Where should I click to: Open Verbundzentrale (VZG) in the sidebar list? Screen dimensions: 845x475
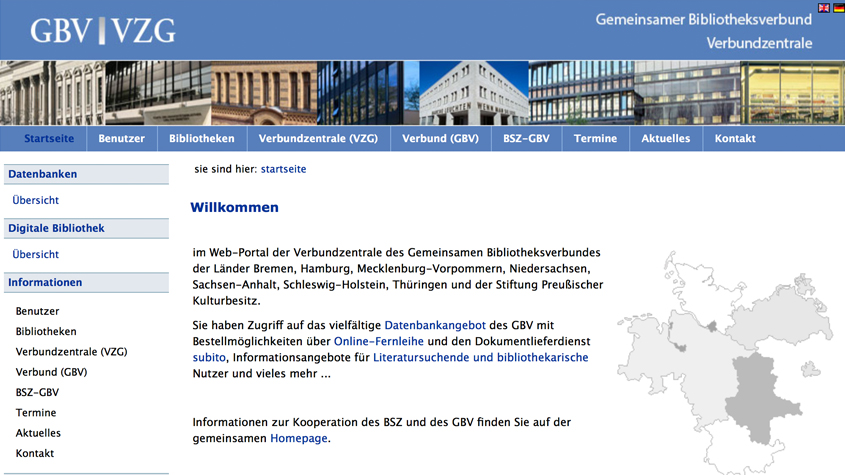pyautogui.click(x=72, y=352)
